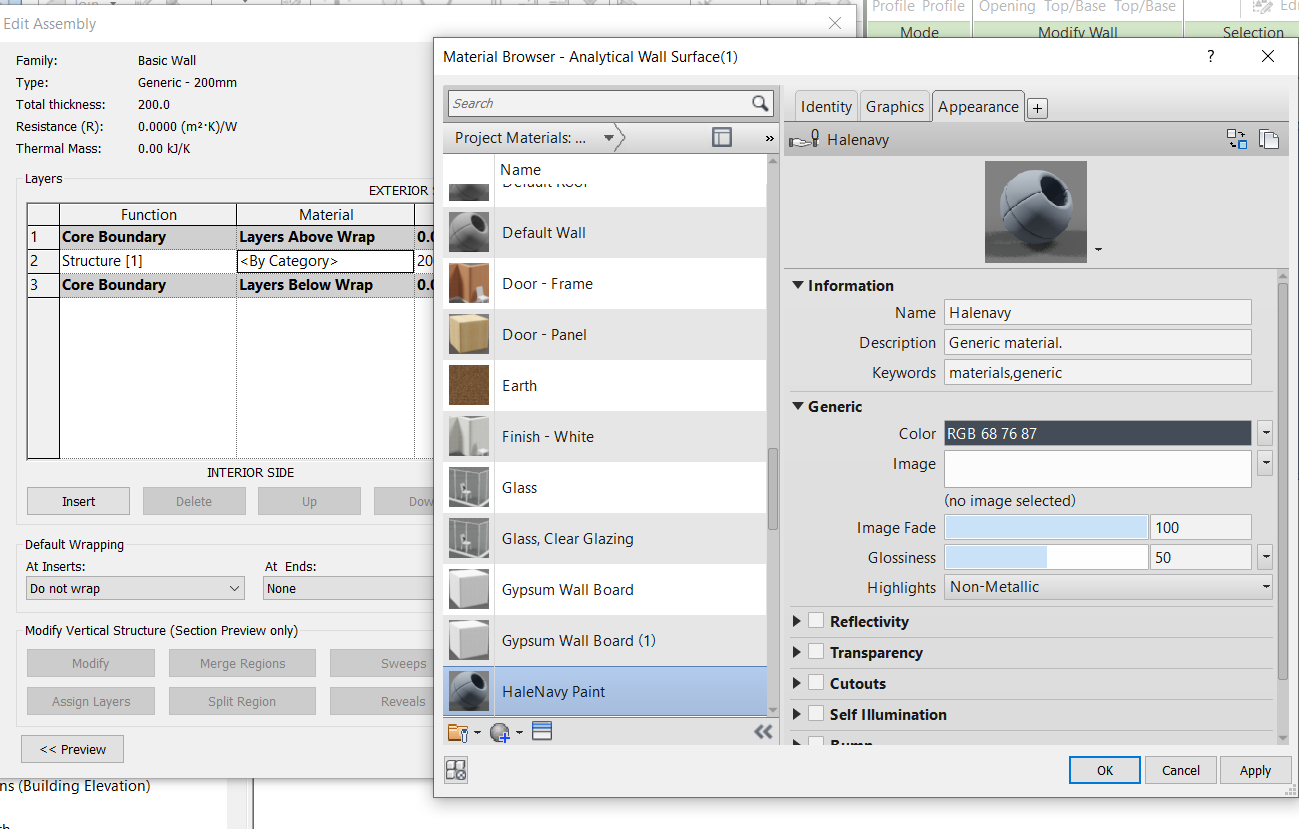Open the Color options dropdown arrow

[x=1265, y=434]
